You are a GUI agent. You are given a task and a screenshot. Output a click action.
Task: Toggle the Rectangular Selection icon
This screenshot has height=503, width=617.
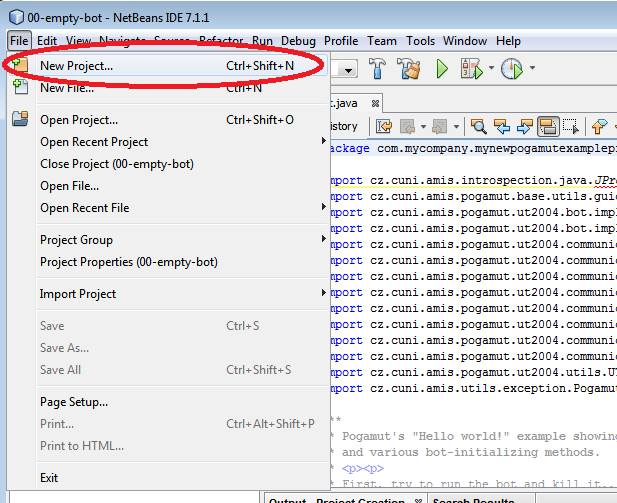tap(571, 127)
